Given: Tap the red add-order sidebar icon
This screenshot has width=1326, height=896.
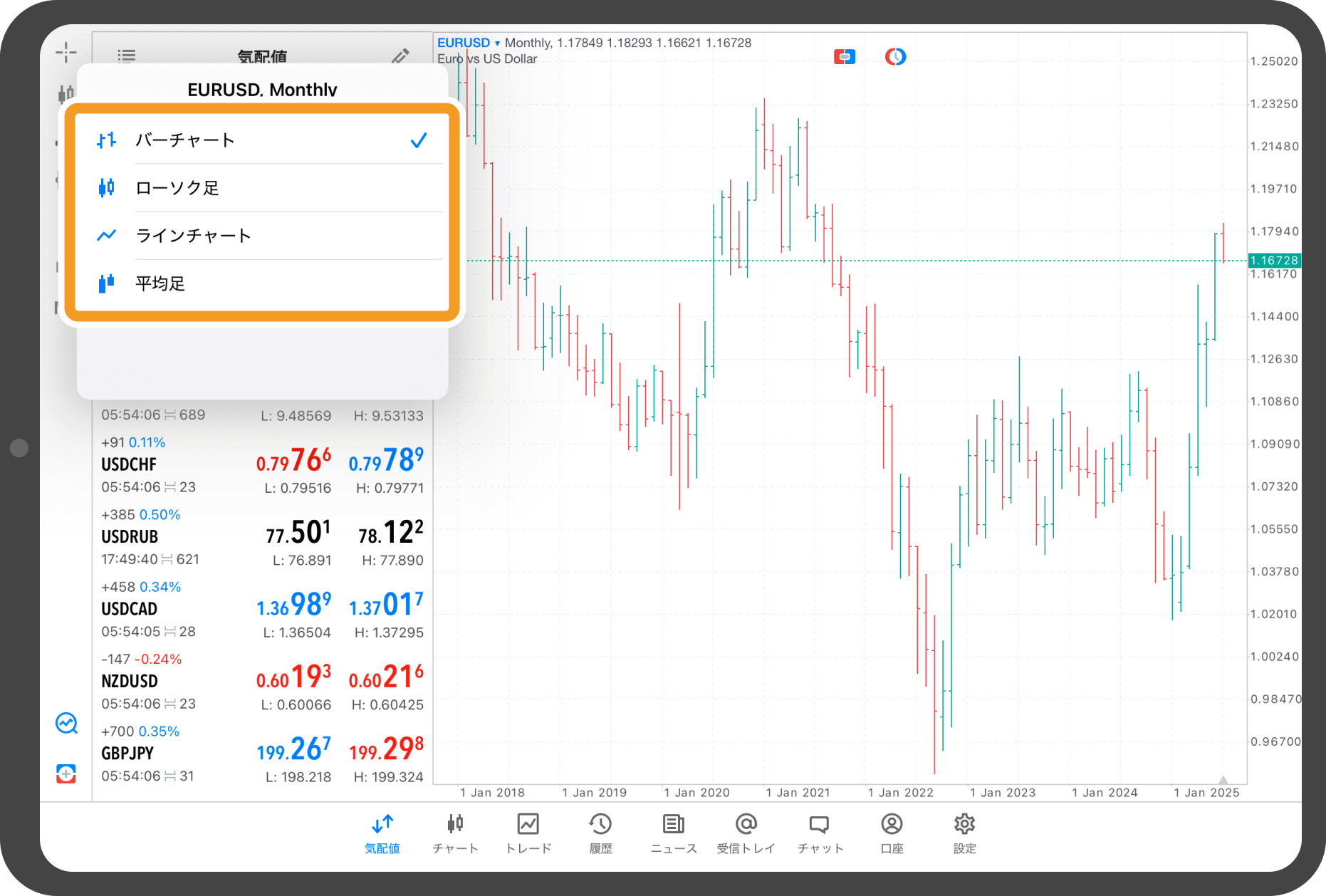Looking at the screenshot, I should 66,773.
